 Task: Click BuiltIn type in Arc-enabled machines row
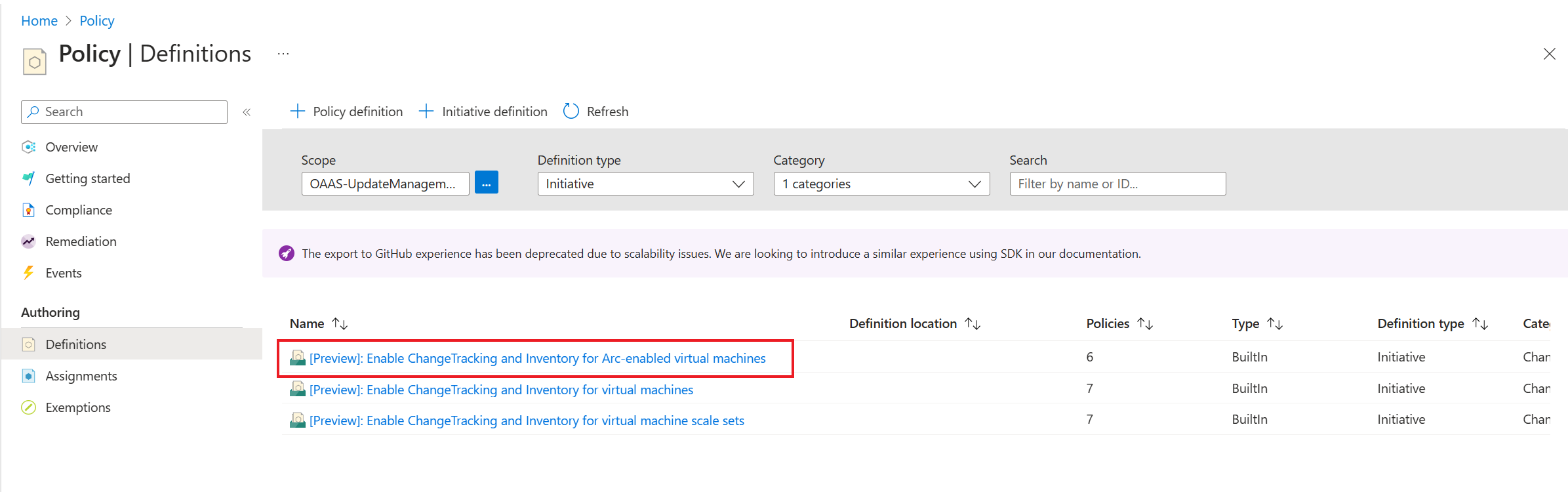pyautogui.click(x=1249, y=357)
